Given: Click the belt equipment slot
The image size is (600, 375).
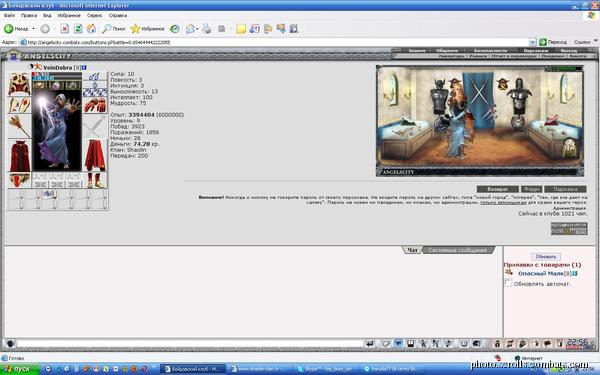Looking at the screenshot, I should [19, 180].
